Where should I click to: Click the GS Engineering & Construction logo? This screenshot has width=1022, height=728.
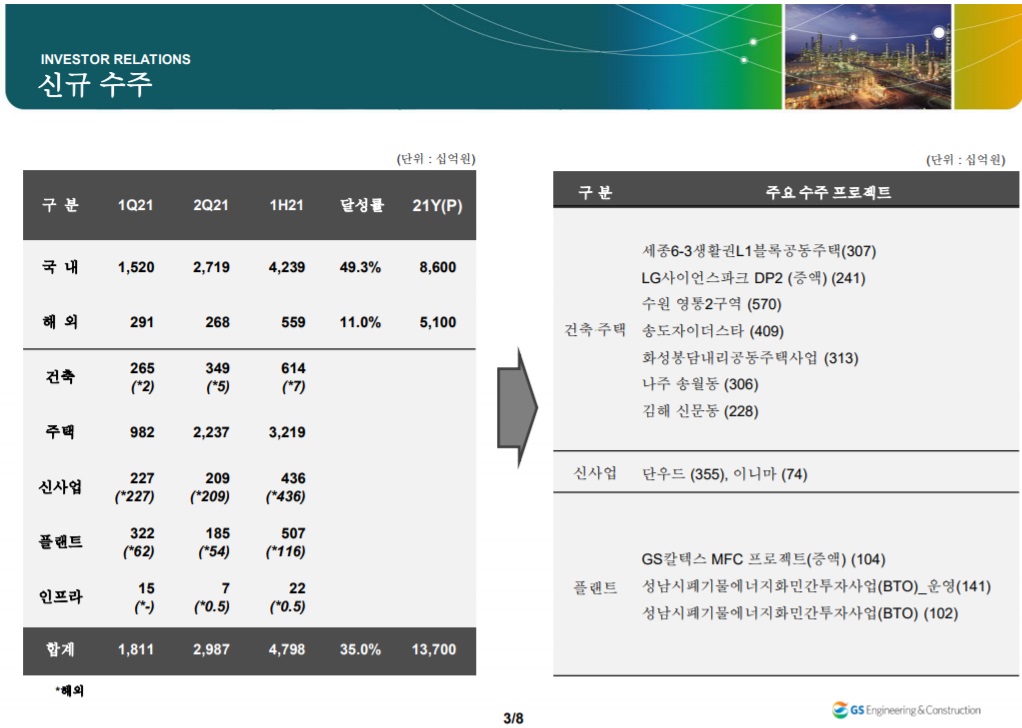[907, 710]
